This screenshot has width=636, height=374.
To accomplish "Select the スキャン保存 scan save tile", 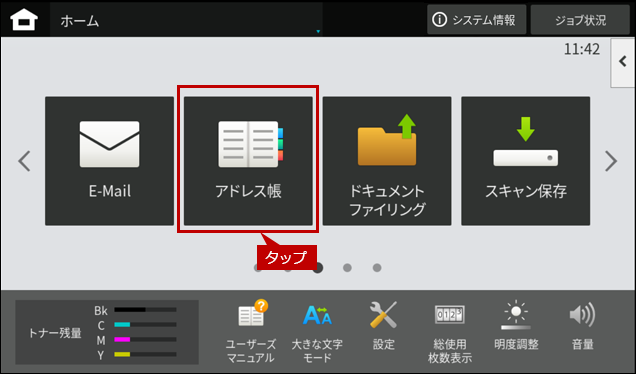I will 526,161.
